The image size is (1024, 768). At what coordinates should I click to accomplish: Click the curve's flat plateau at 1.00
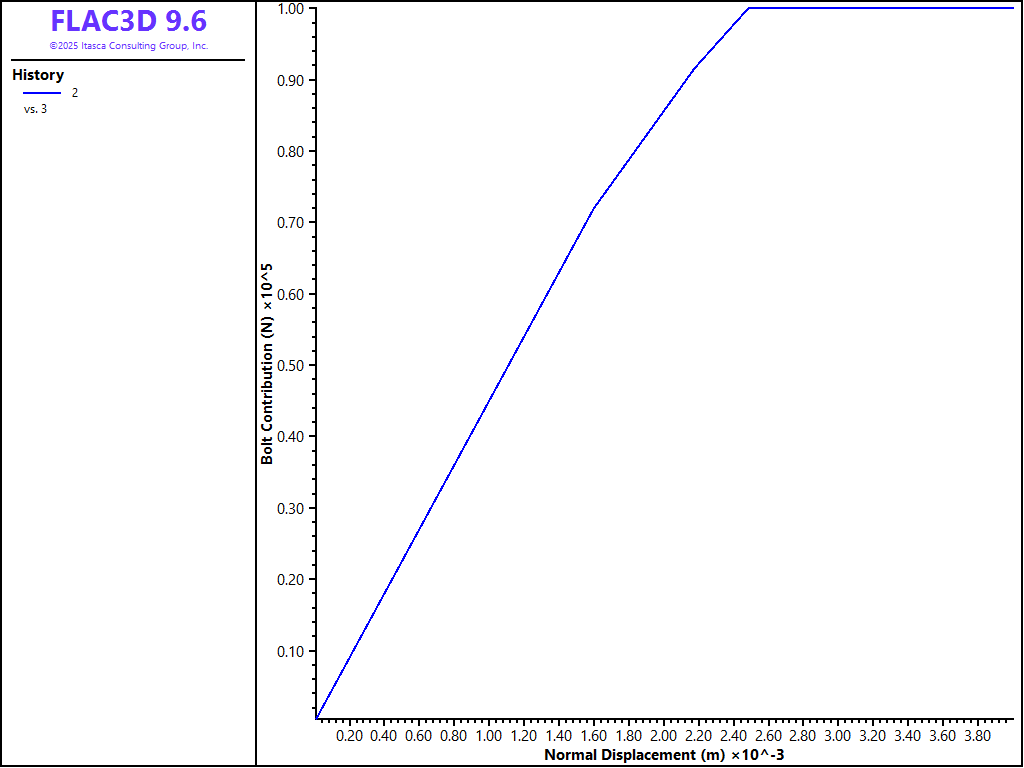tap(880, 8)
